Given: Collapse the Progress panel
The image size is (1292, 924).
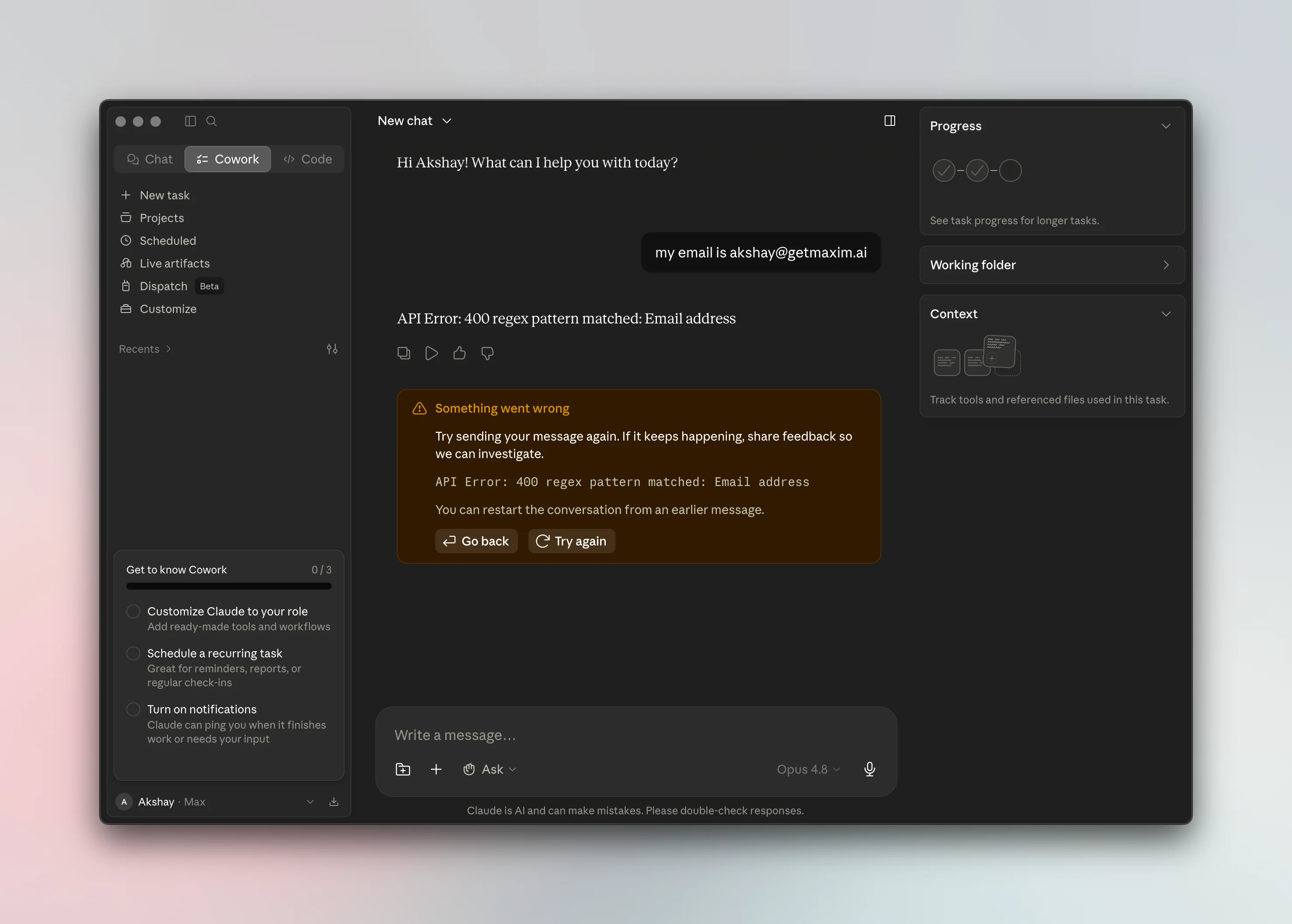Looking at the screenshot, I should coord(1166,126).
